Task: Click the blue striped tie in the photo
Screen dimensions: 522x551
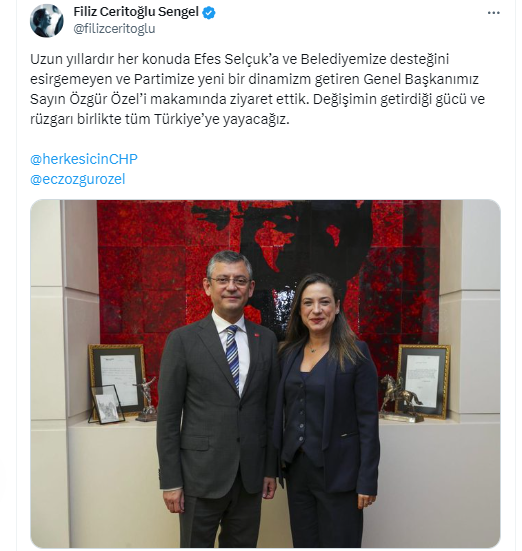Action: 232,356
